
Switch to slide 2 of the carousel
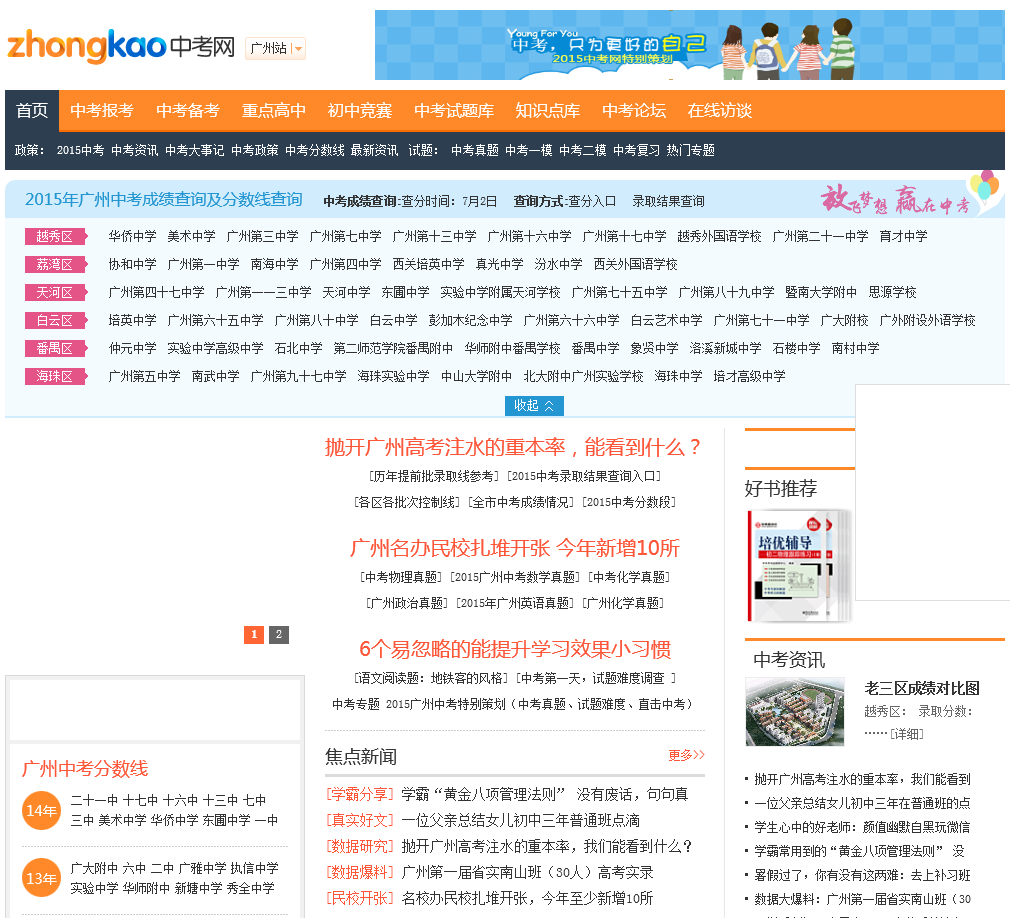click(279, 635)
